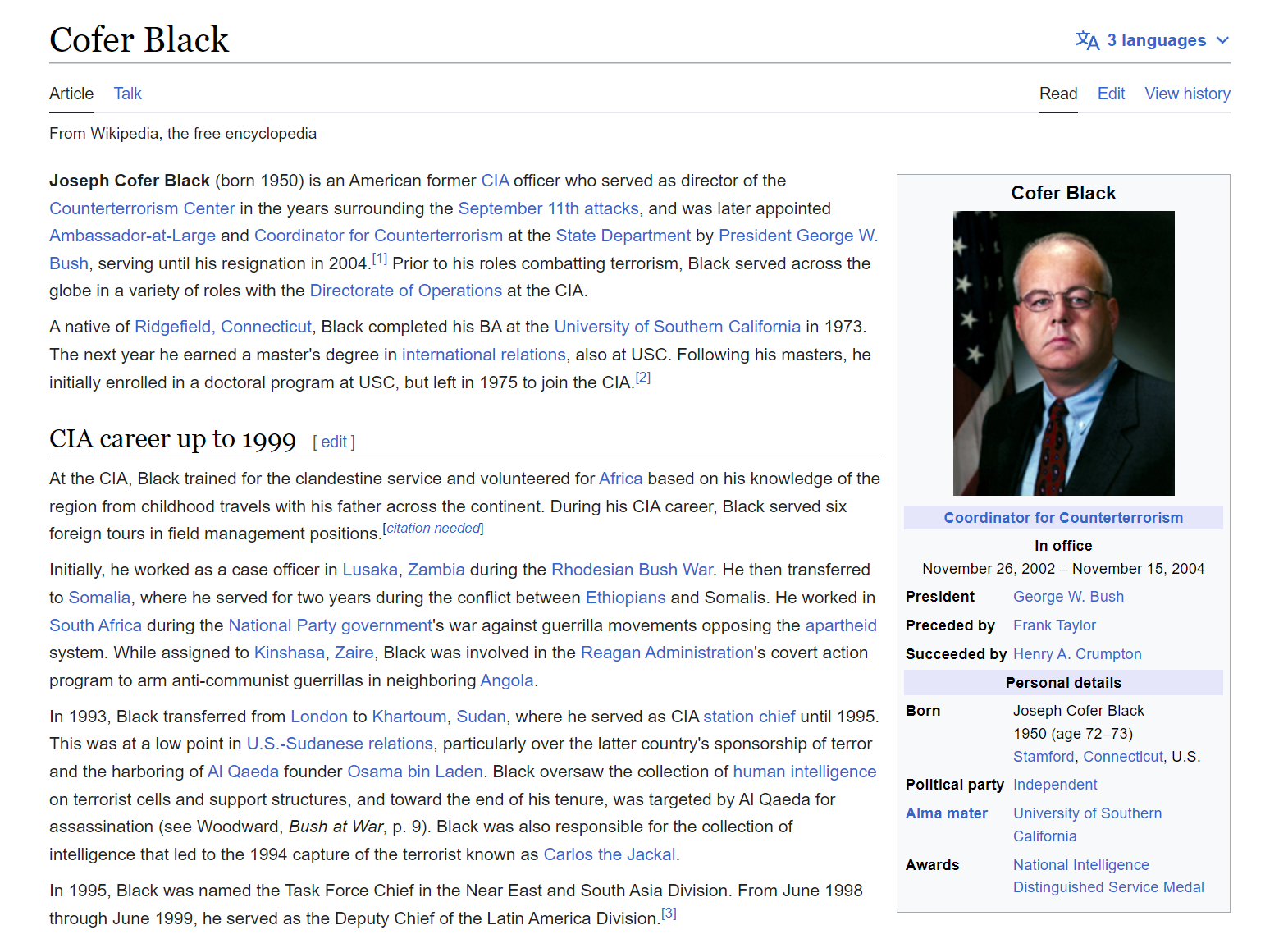
Task: Open University of Southern California body link
Action: (x=677, y=327)
